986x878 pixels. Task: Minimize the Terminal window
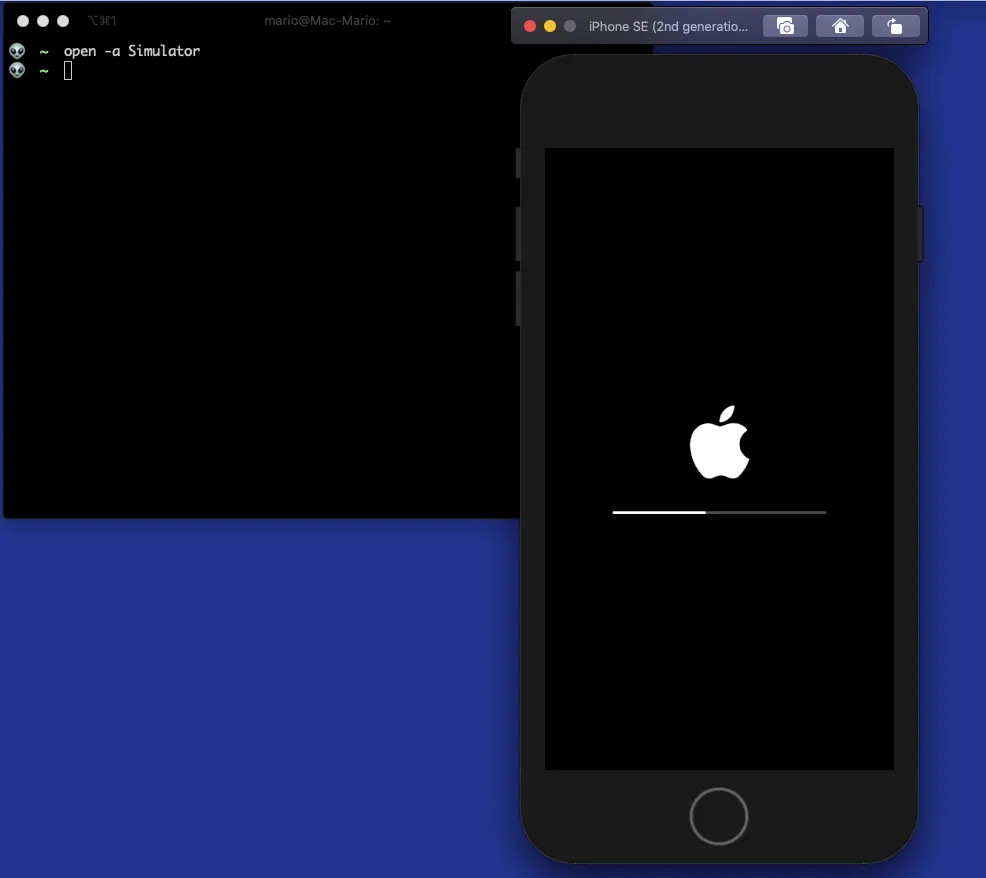(x=43, y=21)
